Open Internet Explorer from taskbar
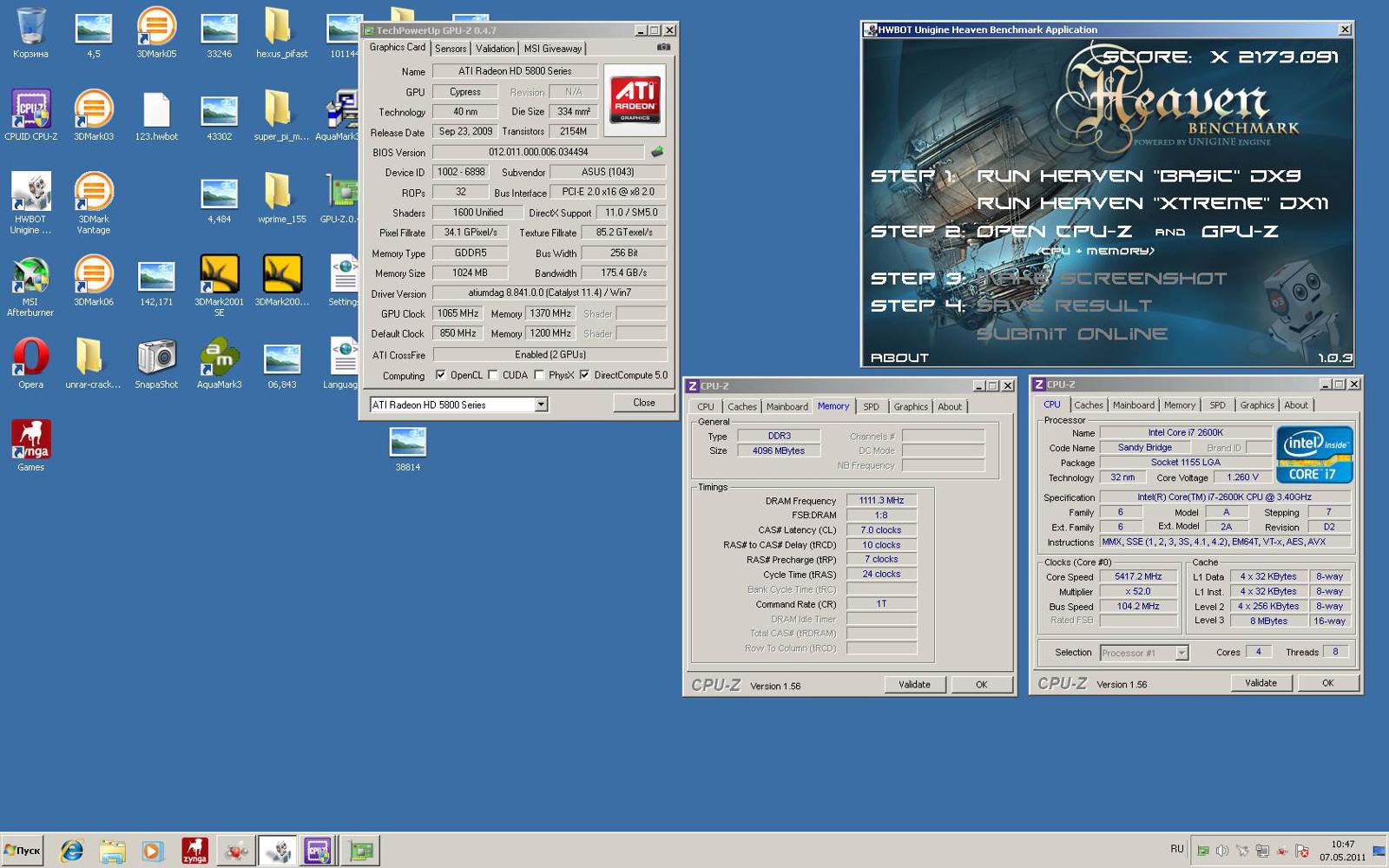The width and height of the screenshot is (1389, 868). point(72,851)
